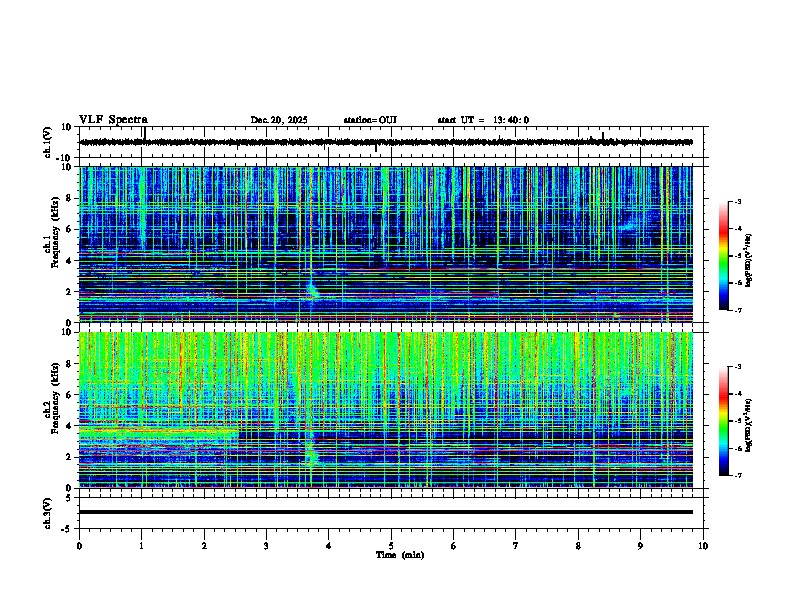792x612 pixels.
Task: Click time axis tick label "2"
Action: (204, 546)
